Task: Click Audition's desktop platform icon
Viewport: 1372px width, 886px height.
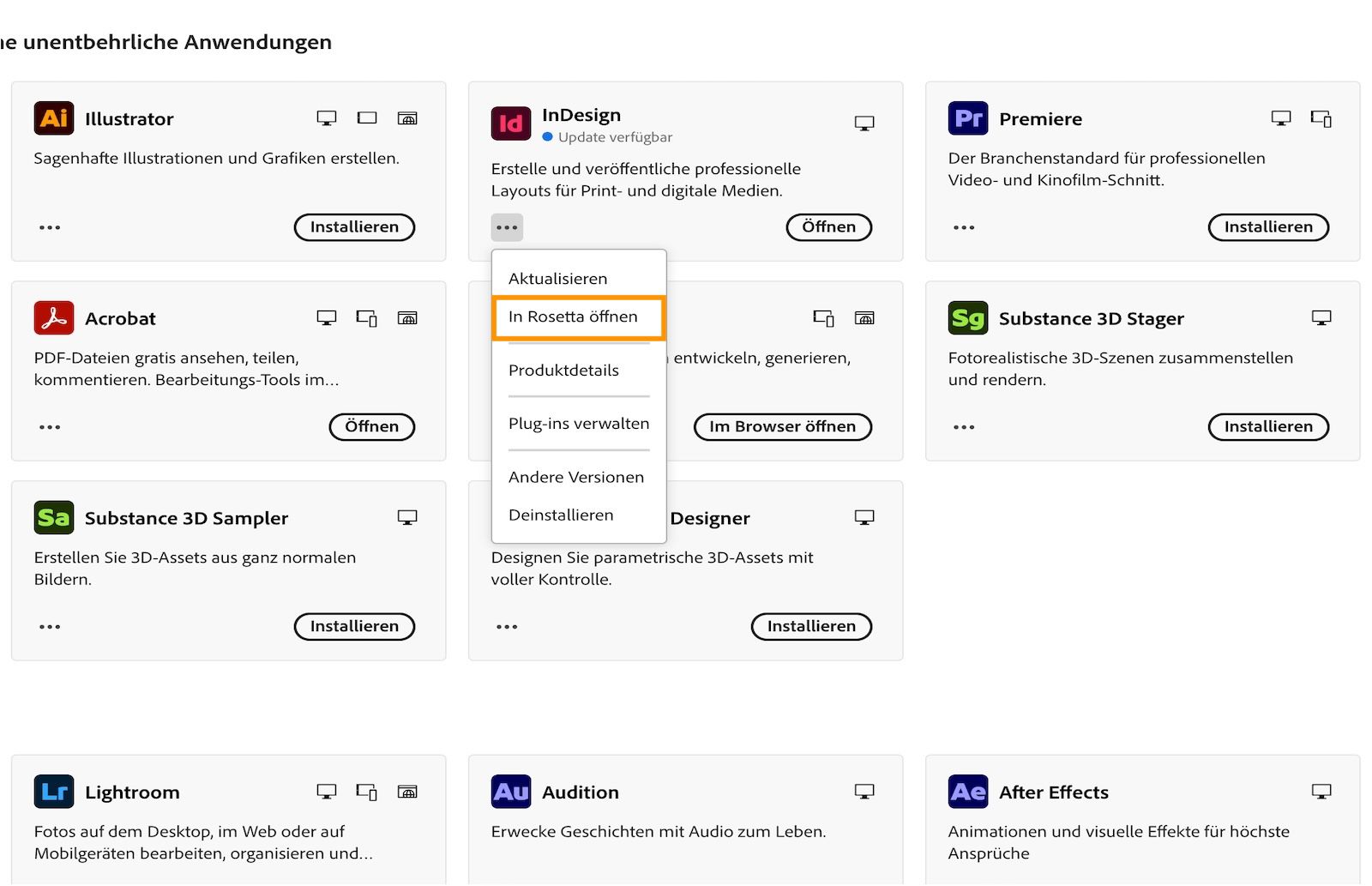Action: pyautogui.click(x=864, y=792)
